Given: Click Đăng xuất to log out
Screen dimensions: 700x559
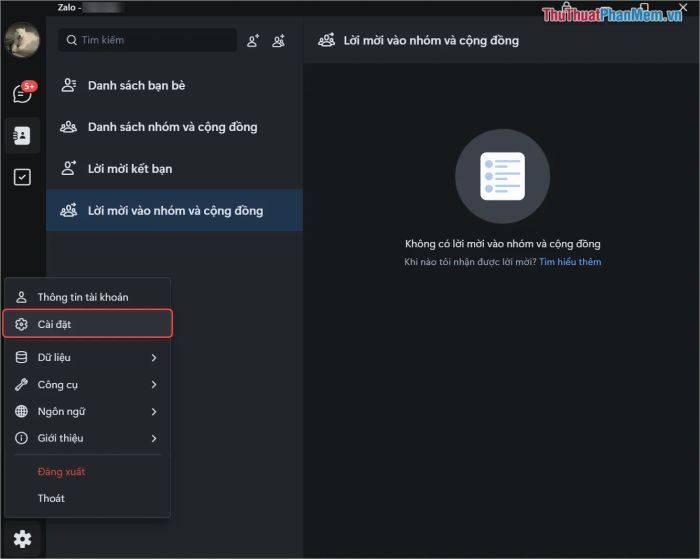Looking at the screenshot, I should (x=61, y=471).
